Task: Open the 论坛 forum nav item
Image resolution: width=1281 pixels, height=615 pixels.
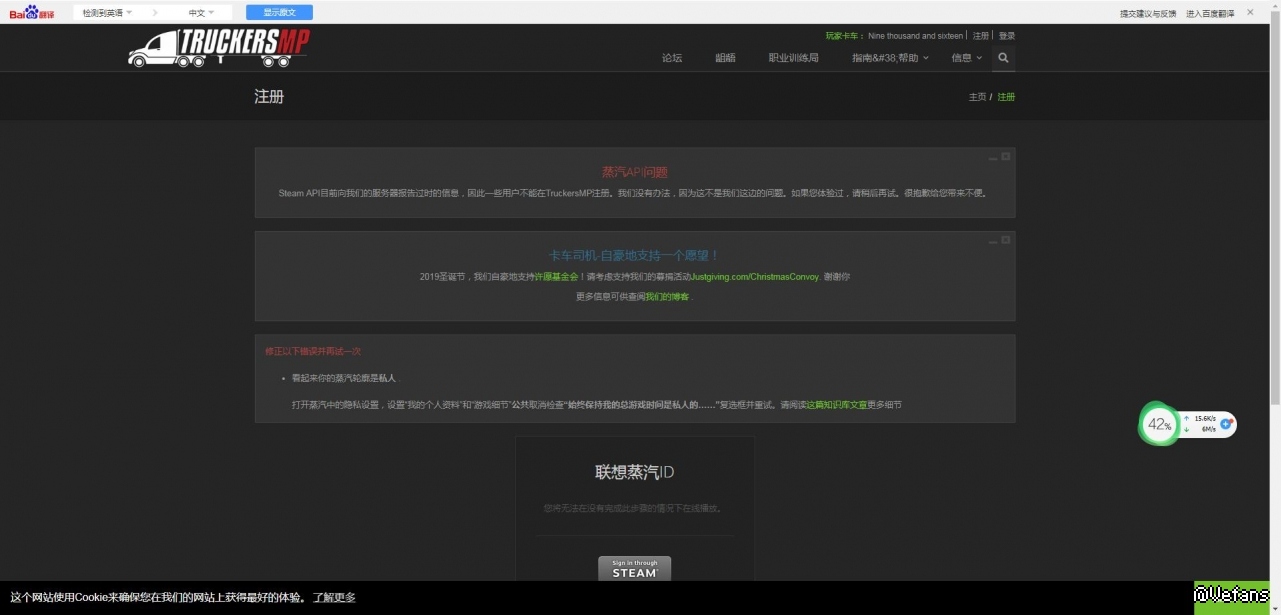Action: (672, 58)
